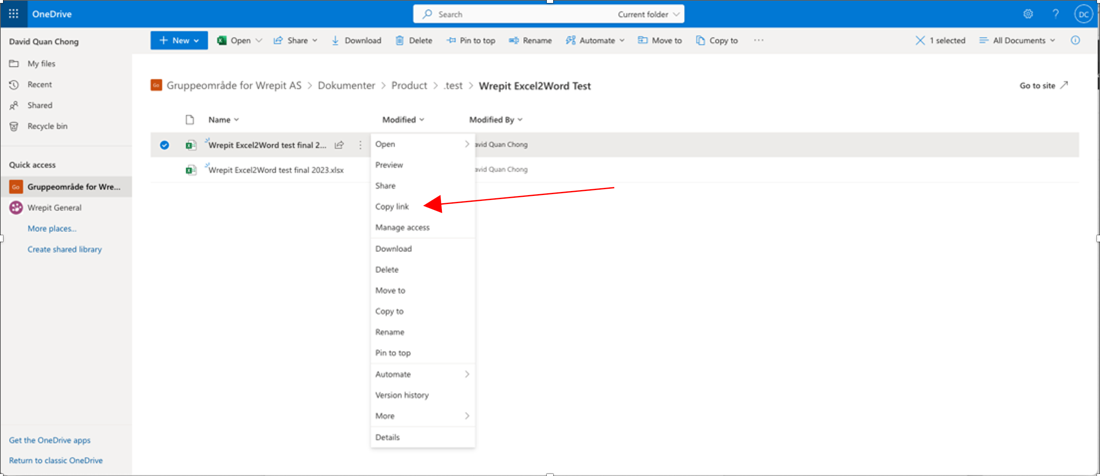The width and height of the screenshot is (1100, 476).
Task: Click Delete in the top toolbar
Action: (x=414, y=41)
